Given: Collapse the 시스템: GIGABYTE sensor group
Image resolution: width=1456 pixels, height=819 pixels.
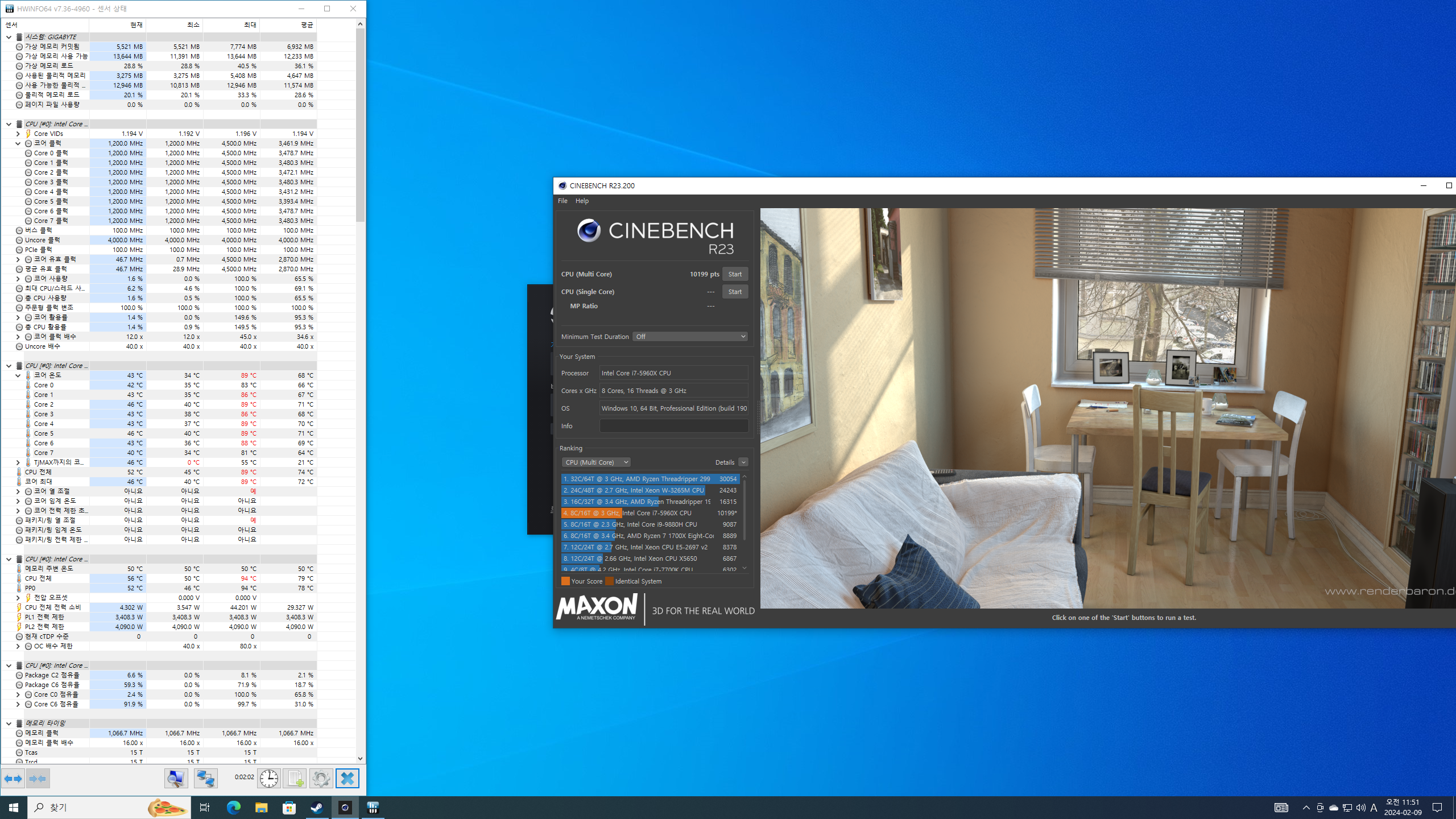Looking at the screenshot, I should point(9,37).
